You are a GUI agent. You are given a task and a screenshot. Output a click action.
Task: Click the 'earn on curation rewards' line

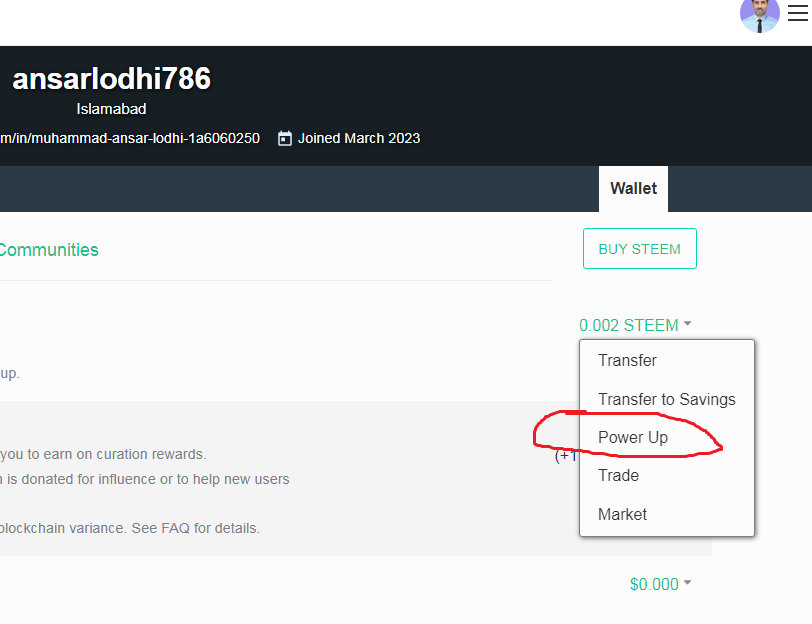pyautogui.click(x=103, y=454)
